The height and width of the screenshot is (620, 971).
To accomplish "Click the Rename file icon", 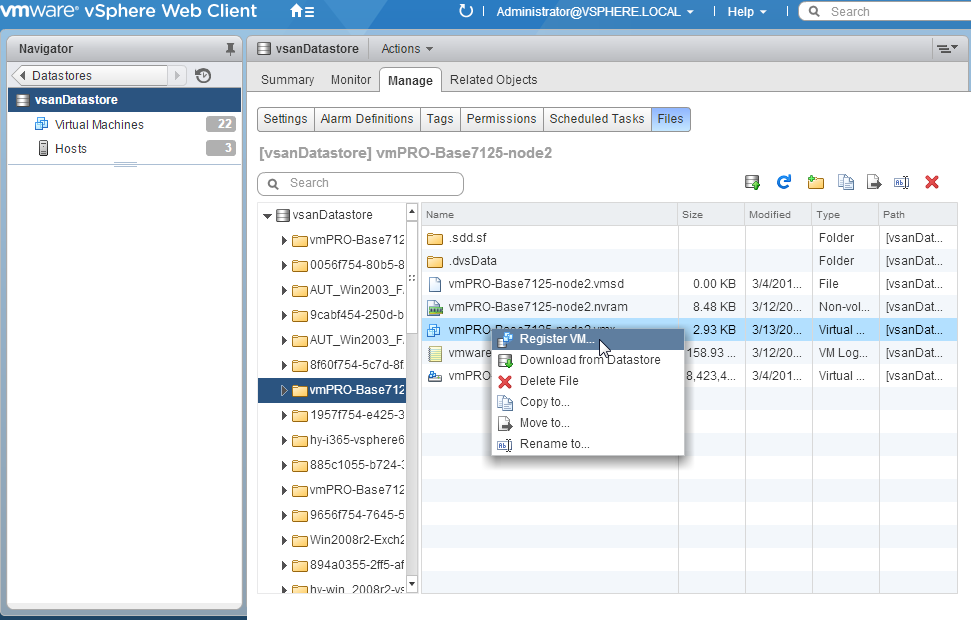I will [901, 183].
